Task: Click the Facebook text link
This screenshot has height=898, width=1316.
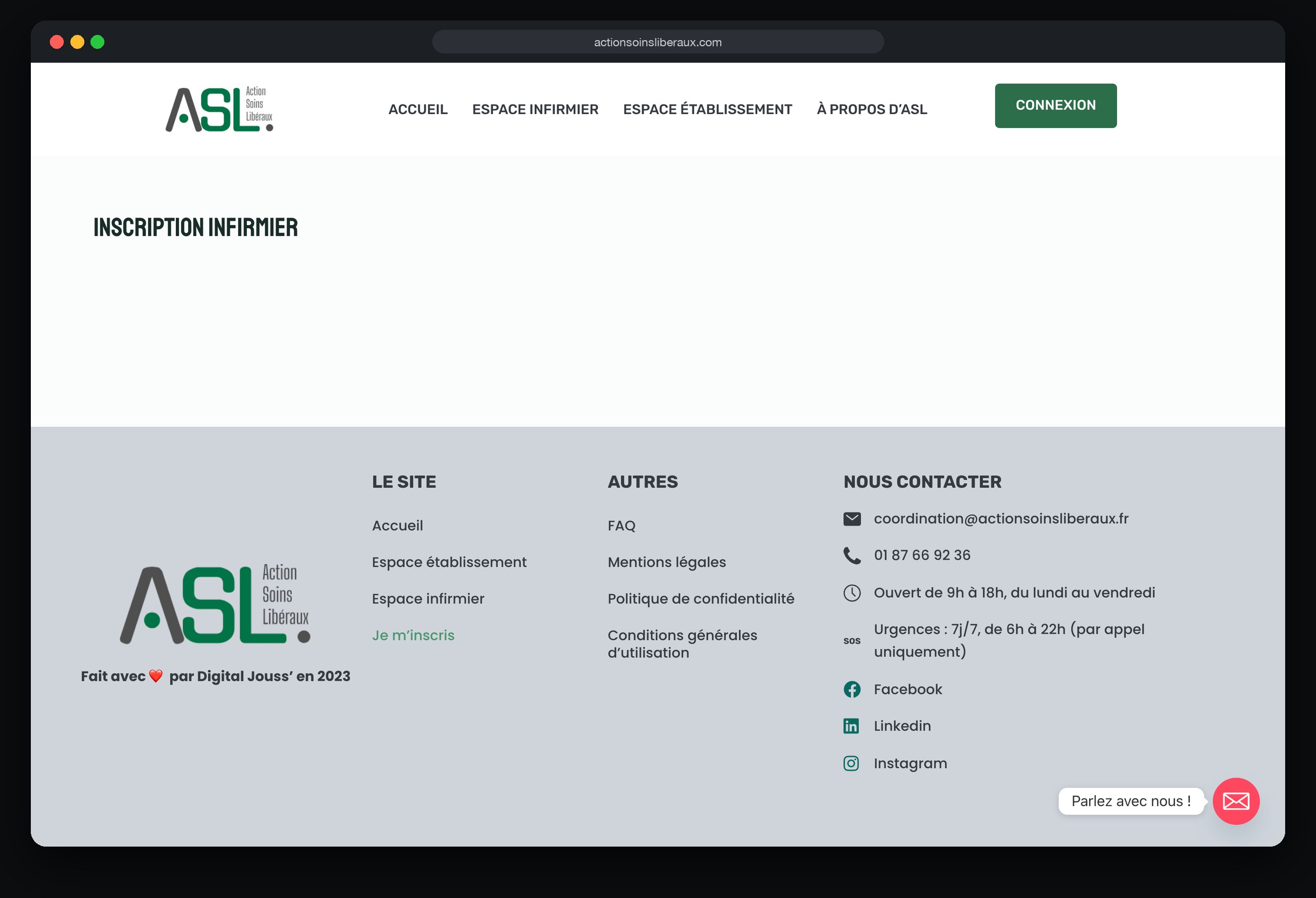Action: point(908,689)
